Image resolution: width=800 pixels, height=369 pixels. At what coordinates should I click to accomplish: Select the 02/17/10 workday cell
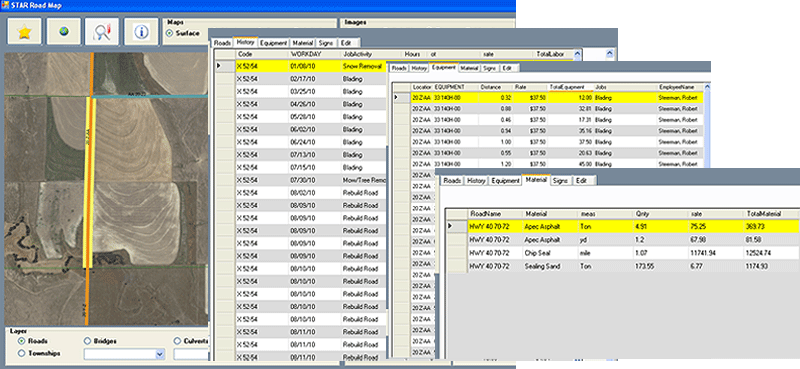coord(315,79)
